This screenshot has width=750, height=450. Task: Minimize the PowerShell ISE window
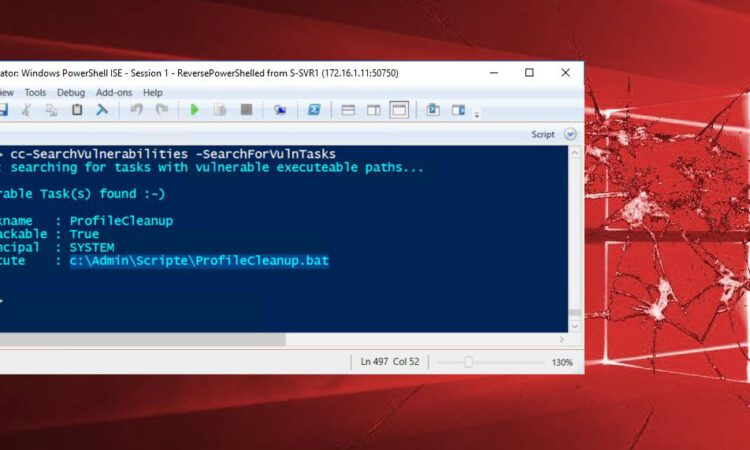494,73
